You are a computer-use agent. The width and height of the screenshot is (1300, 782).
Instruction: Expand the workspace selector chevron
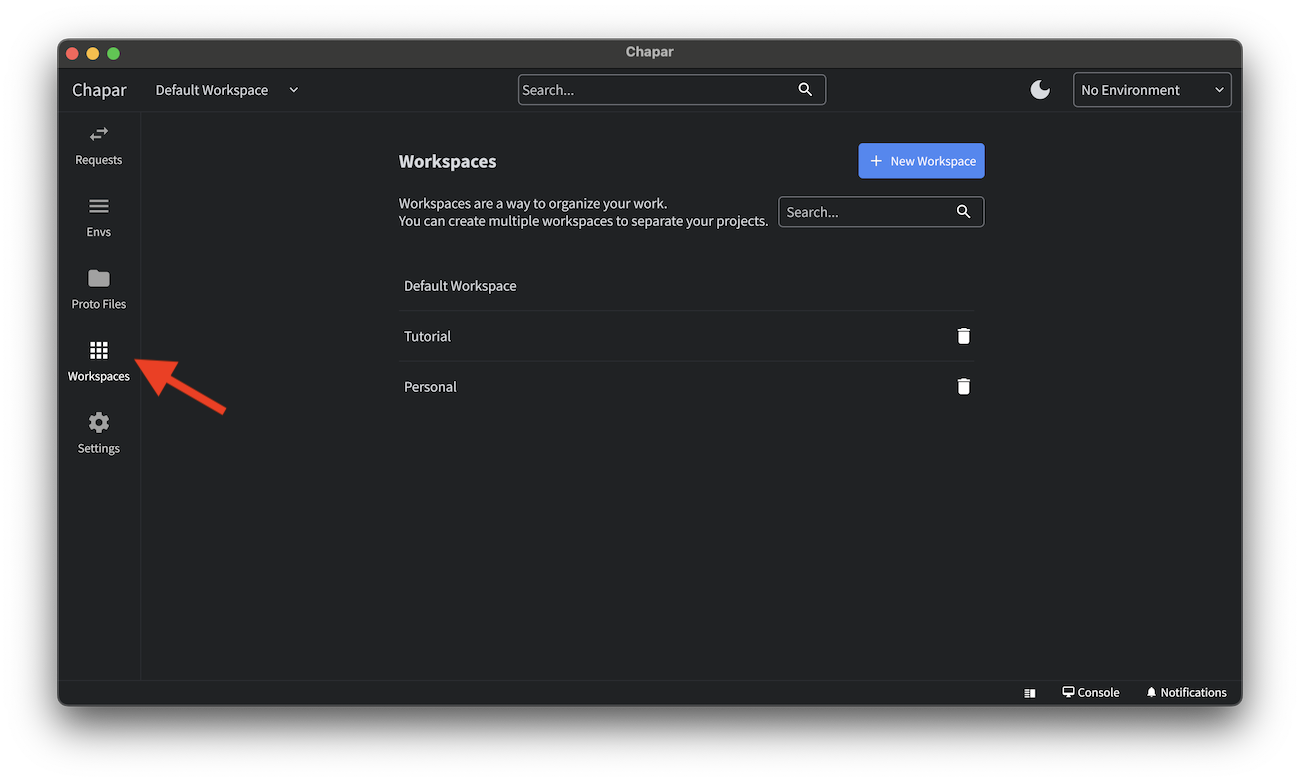click(293, 89)
